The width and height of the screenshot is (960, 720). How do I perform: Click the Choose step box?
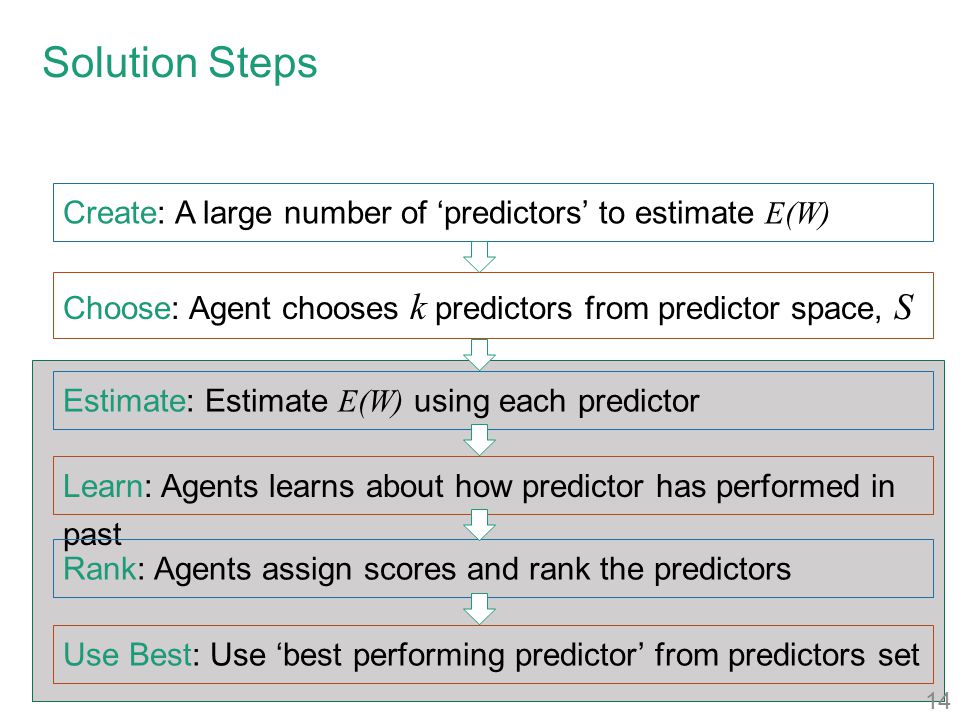click(x=493, y=306)
